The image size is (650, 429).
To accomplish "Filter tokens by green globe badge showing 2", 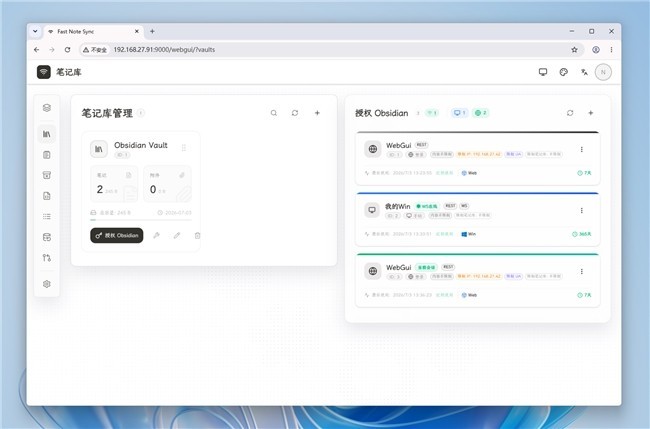I will [480, 113].
